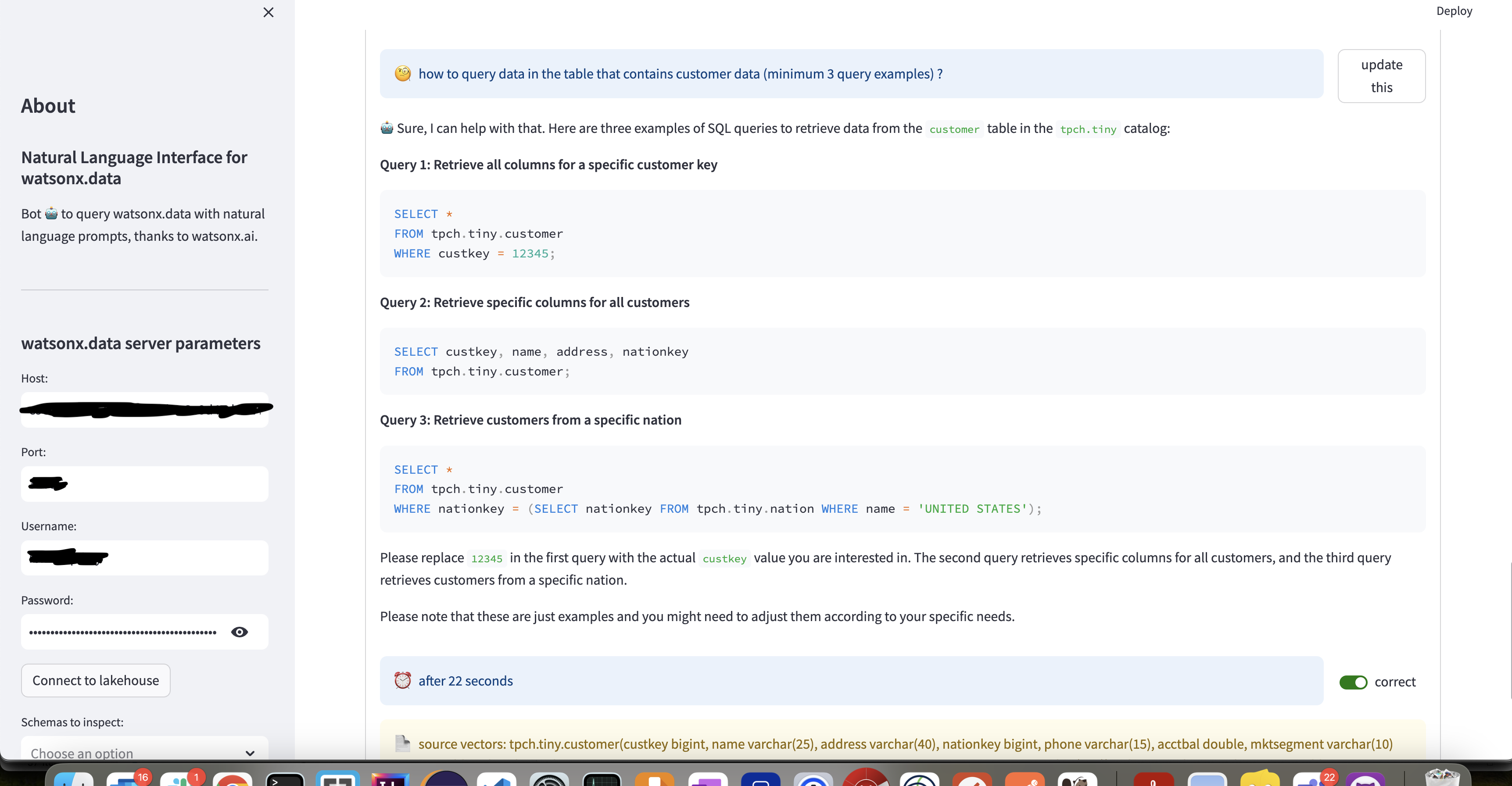Open Finder from the Dock
This screenshot has height=786, width=1512.
pos(73,779)
